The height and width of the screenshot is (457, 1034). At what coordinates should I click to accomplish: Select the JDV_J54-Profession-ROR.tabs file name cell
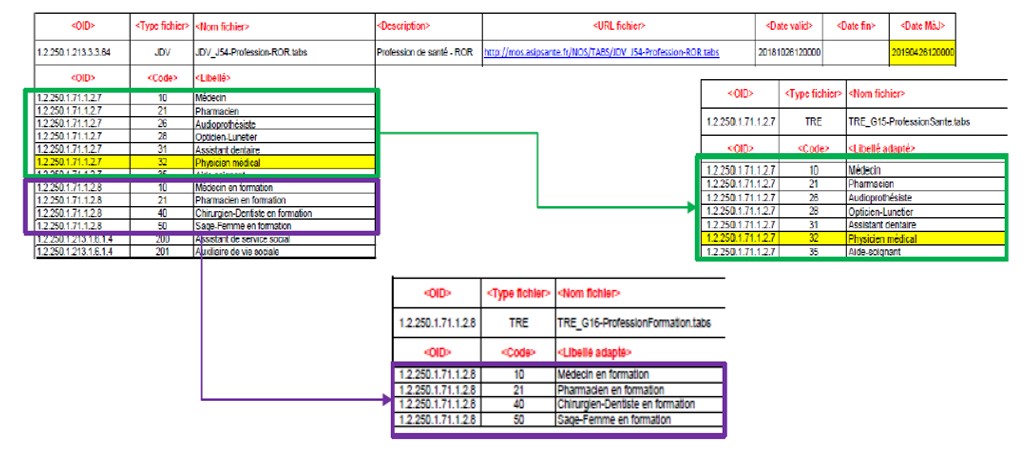pyautogui.click(x=285, y=52)
